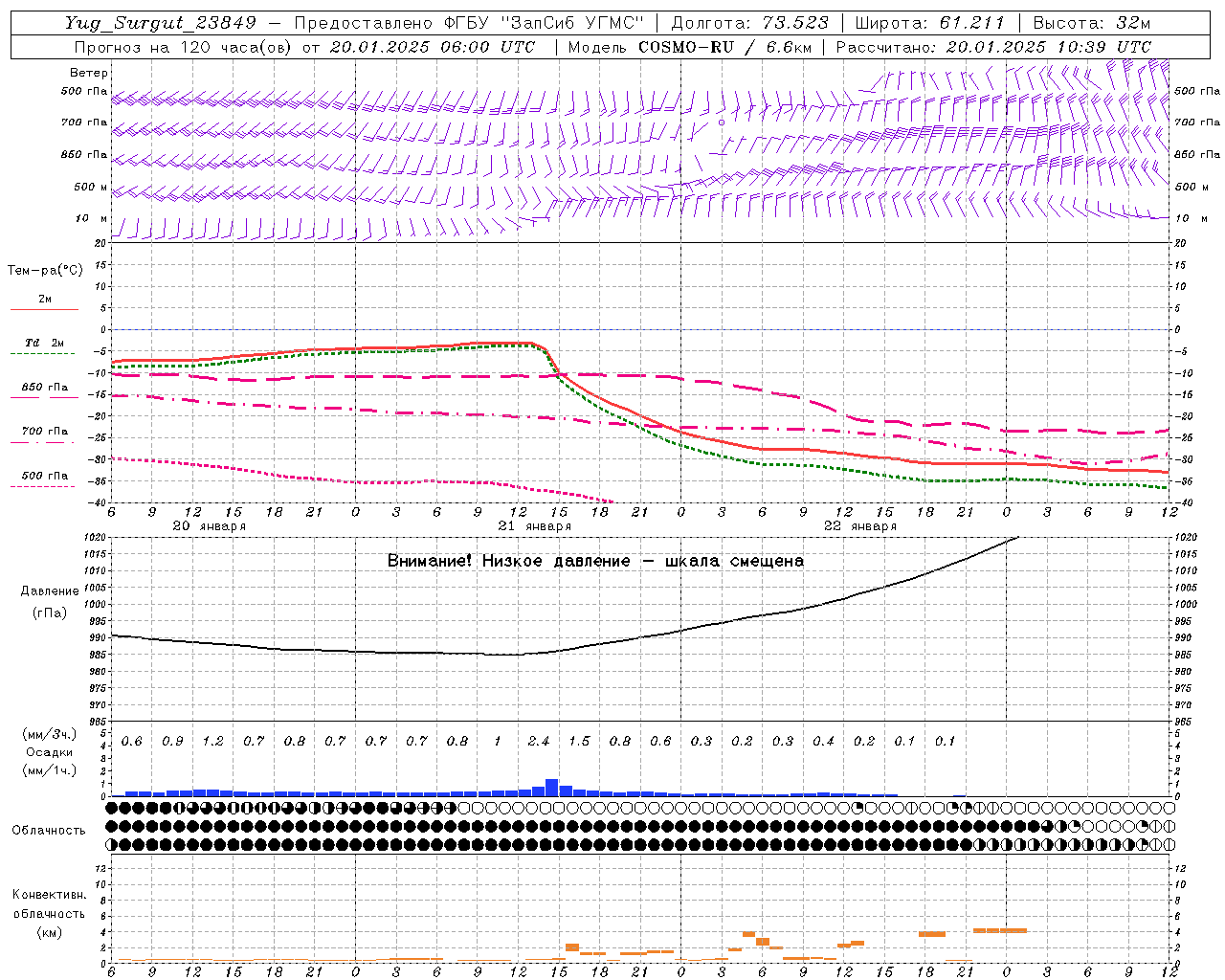Click the 0.4 three-hour precipitation value
The width and height of the screenshot is (1225, 980).
tap(823, 741)
